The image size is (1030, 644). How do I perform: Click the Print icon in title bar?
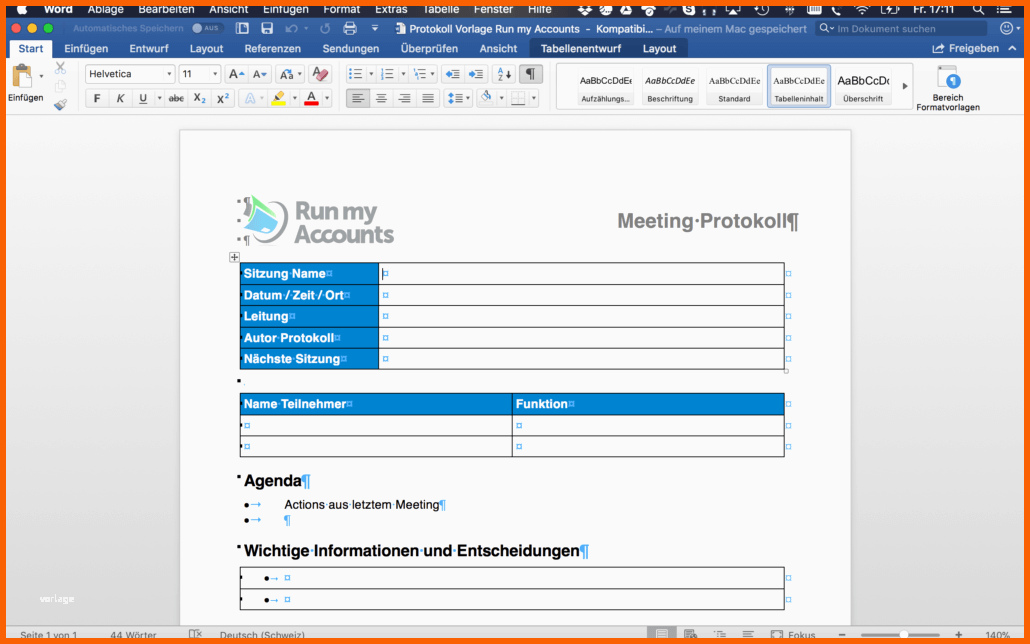tap(349, 28)
